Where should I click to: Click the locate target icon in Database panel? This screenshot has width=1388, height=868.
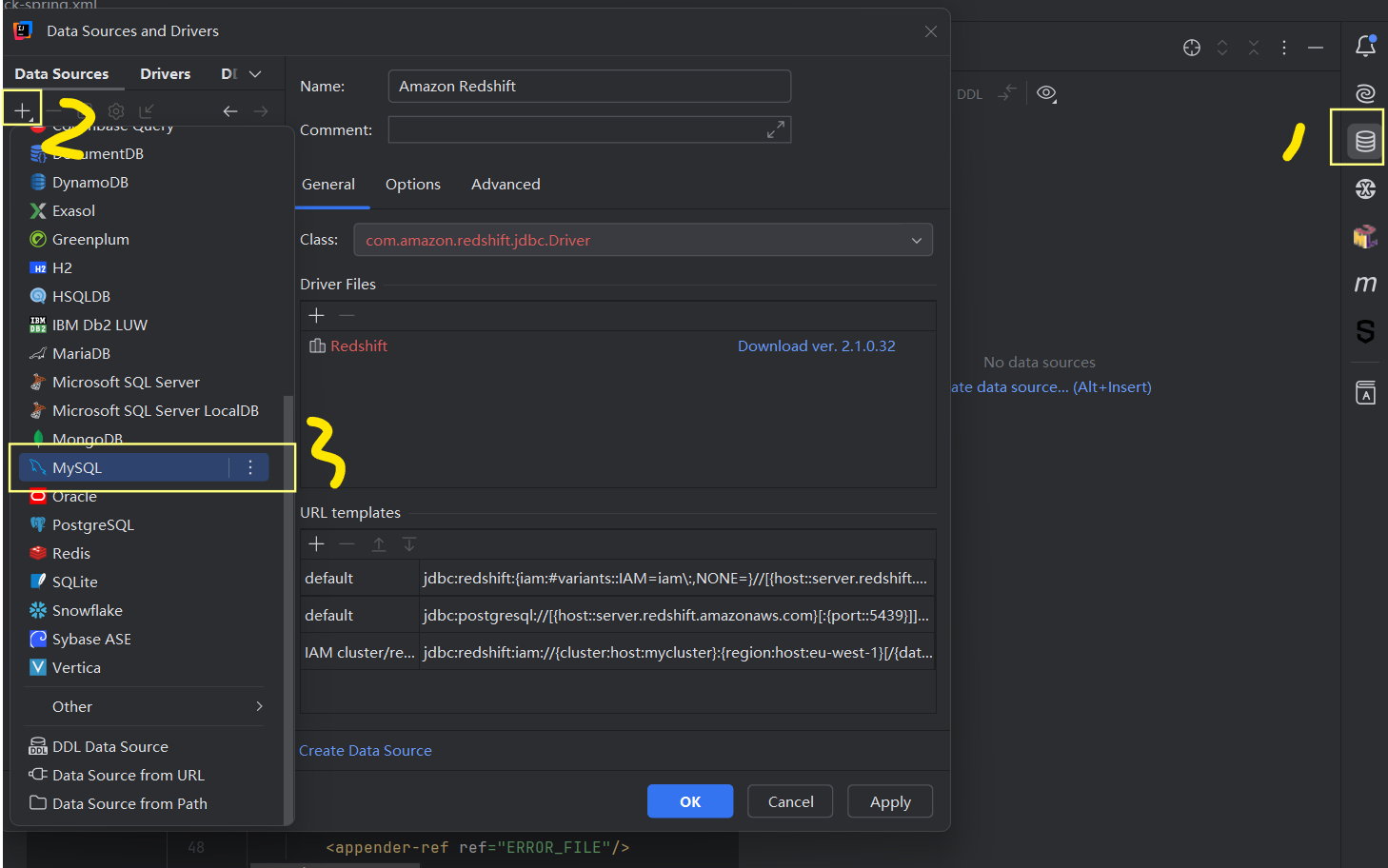[x=1192, y=48]
